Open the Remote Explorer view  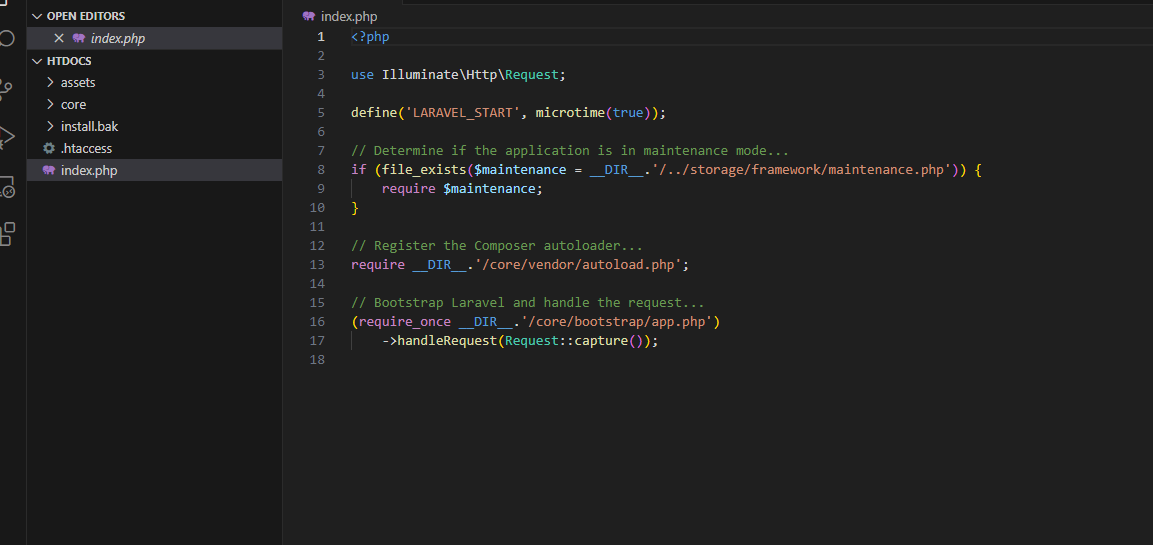coord(6,187)
